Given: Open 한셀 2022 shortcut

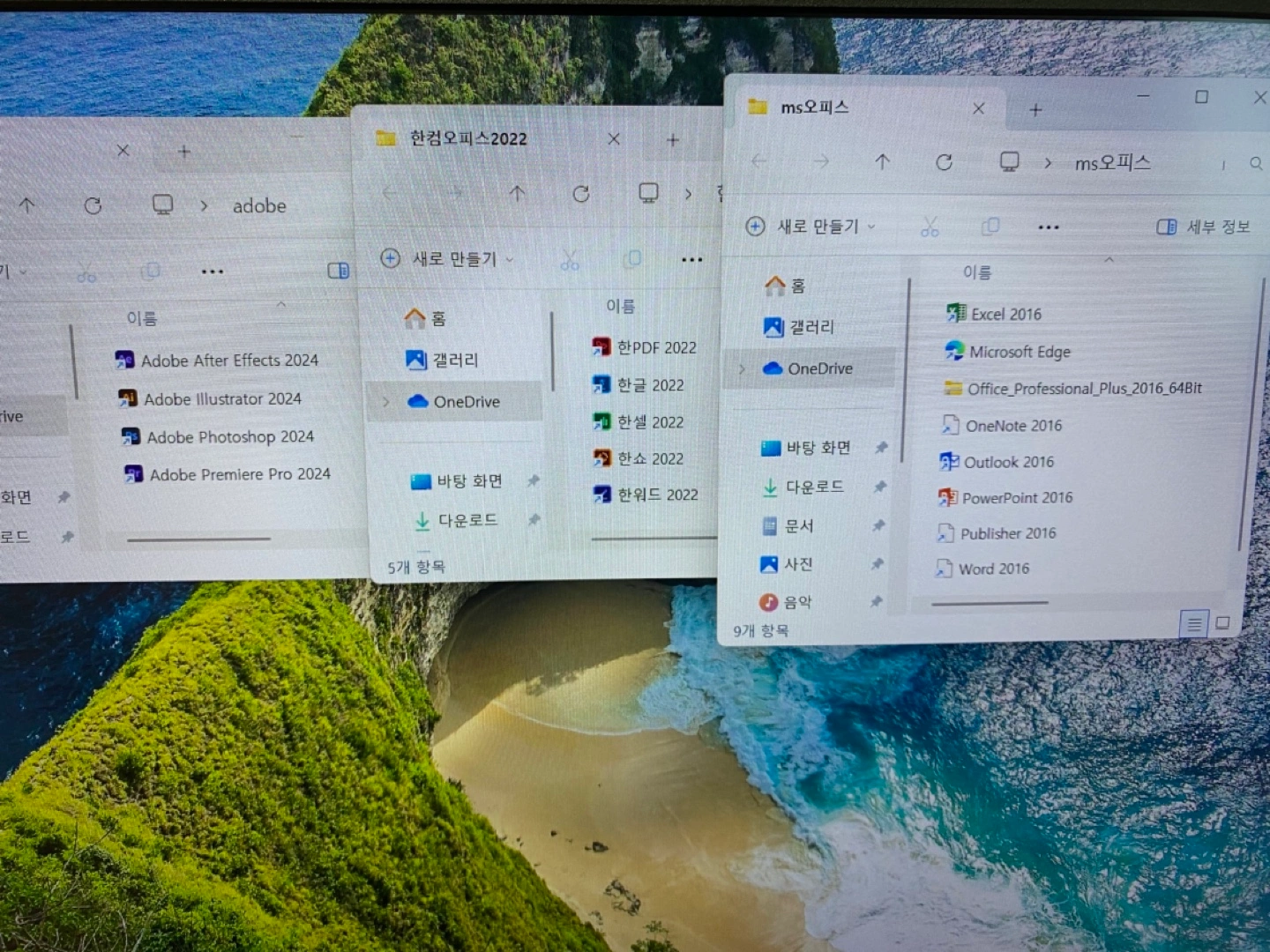Looking at the screenshot, I should [639, 422].
